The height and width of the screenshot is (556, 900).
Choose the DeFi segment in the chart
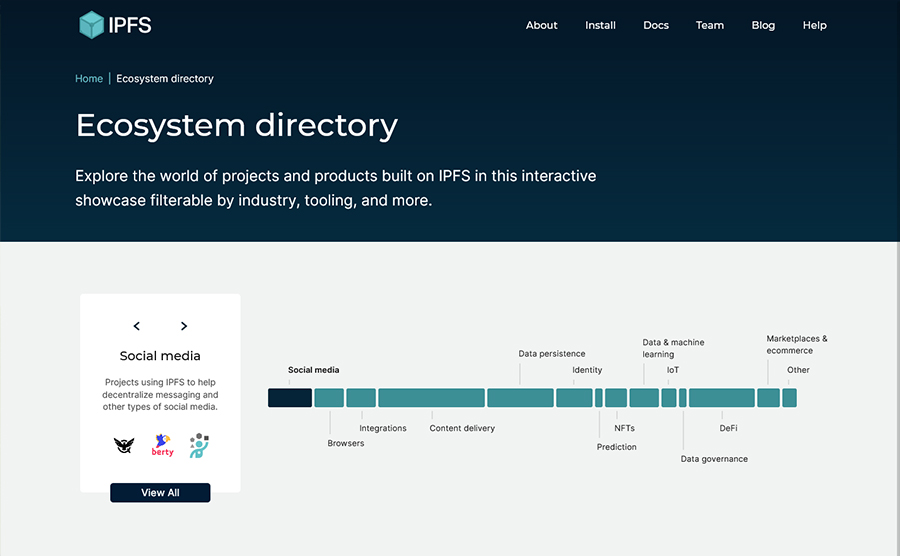click(x=721, y=398)
